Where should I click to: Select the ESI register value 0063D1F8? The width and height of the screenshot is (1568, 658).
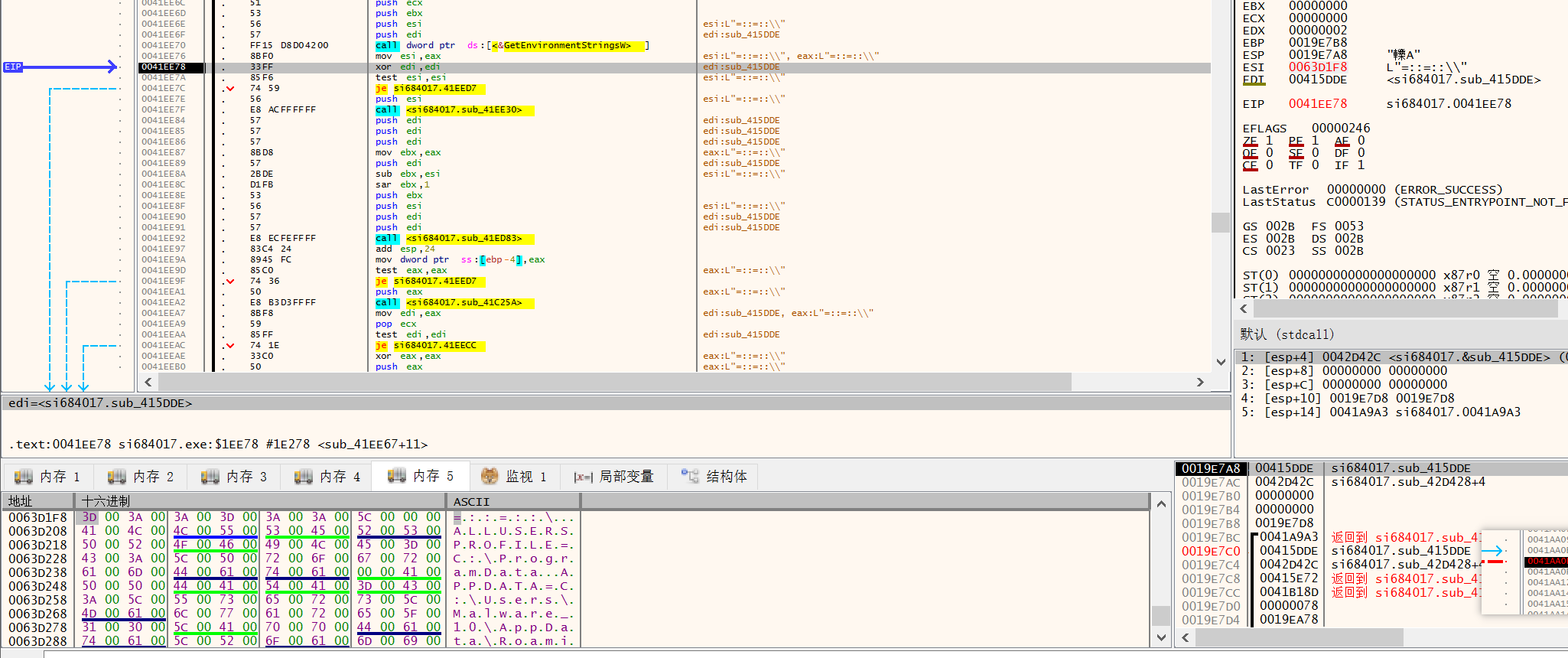pos(1318,67)
